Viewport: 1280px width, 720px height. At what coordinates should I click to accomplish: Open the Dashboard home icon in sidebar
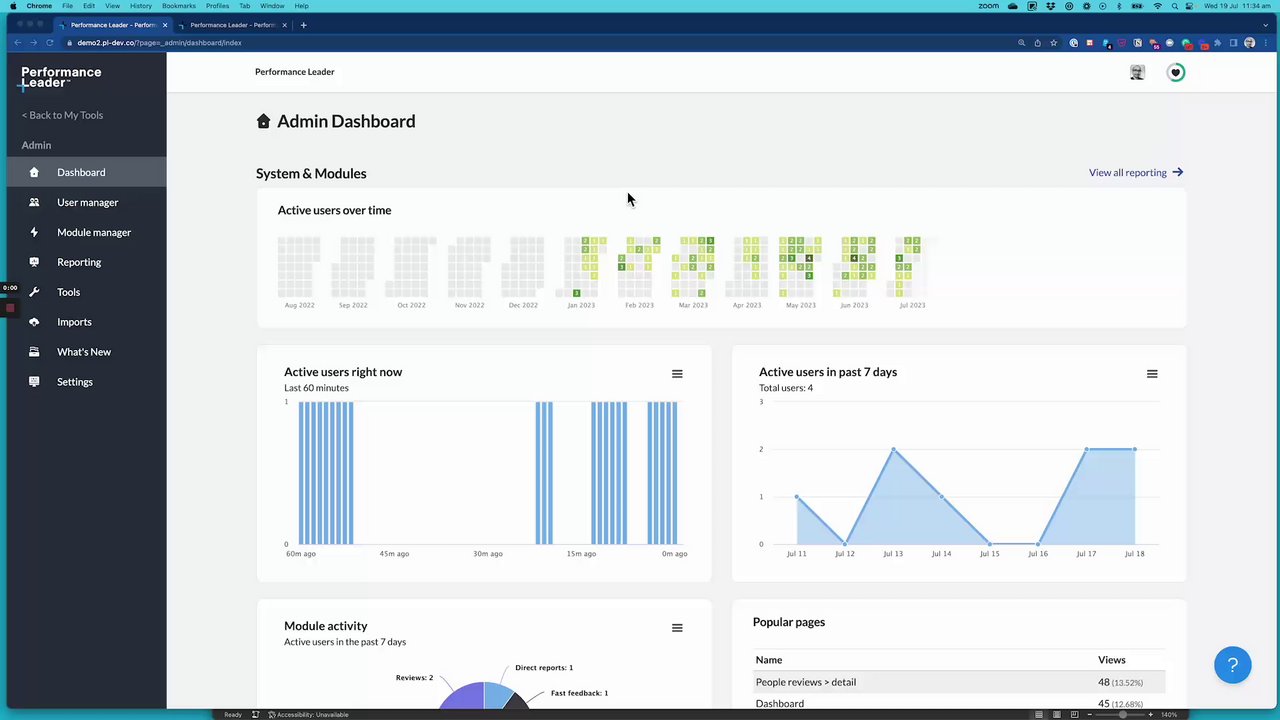point(34,172)
